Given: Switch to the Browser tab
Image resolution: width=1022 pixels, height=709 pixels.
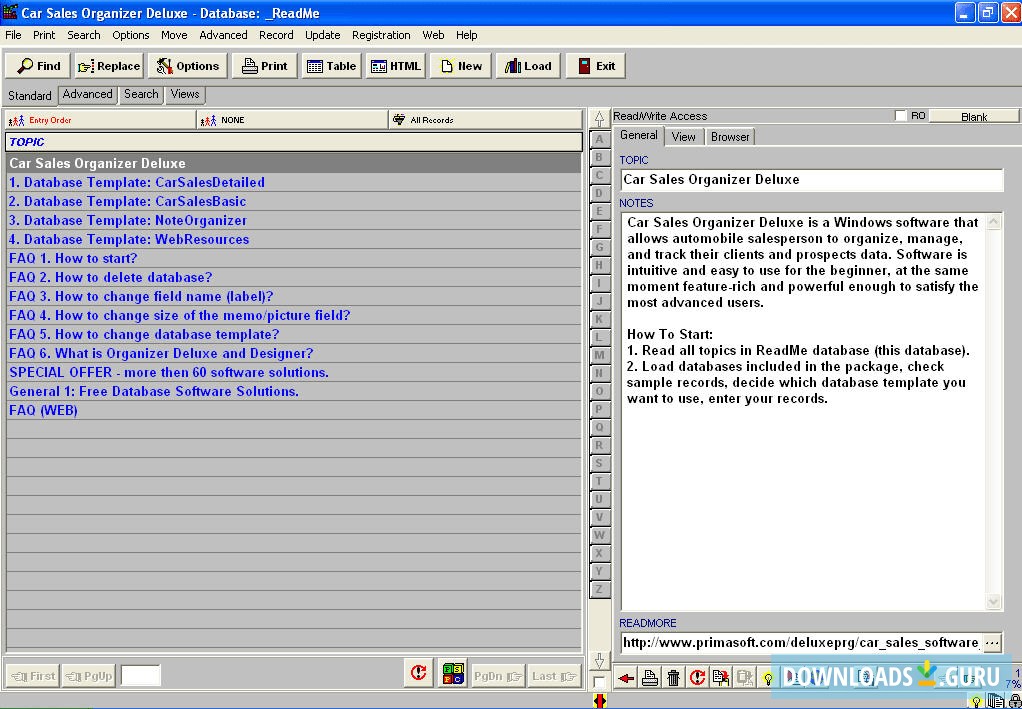Looking at the screenshot, I should click(x=730, y=136).
